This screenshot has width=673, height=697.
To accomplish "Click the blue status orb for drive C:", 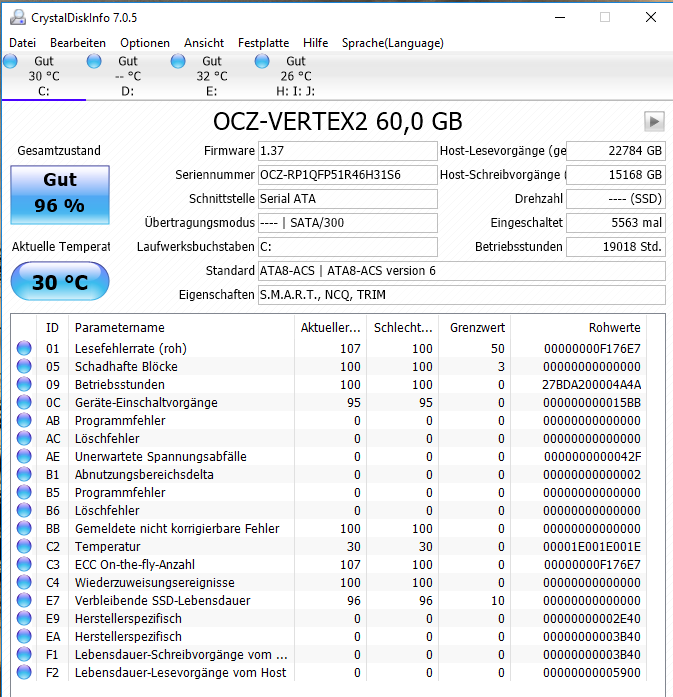I will tap(10, 61).
